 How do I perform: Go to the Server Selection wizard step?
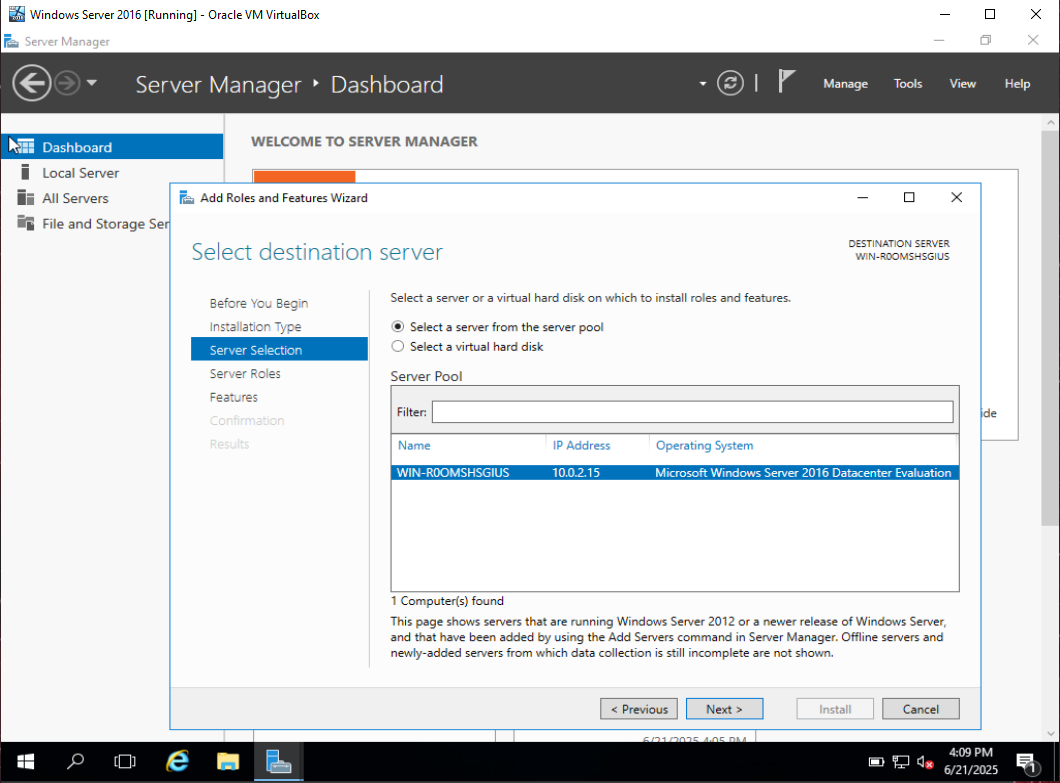coord(279,350)
